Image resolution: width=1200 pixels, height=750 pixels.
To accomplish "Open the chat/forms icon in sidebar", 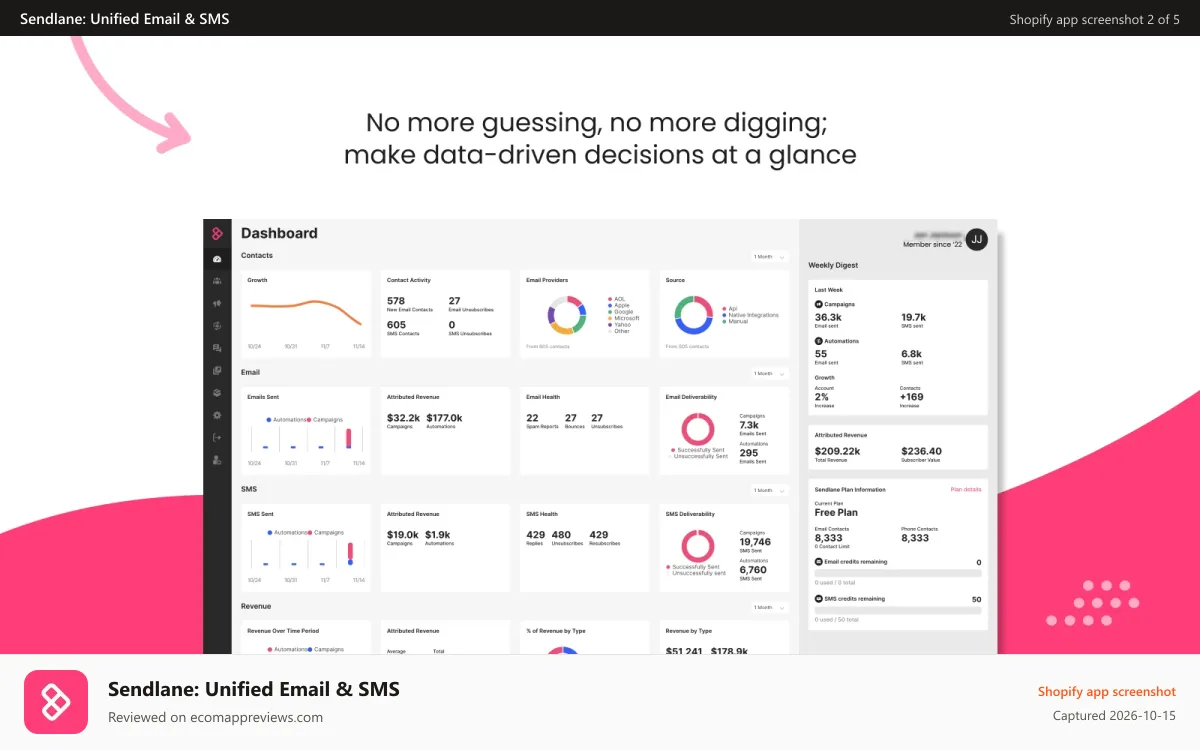I will tap(217, 348).
